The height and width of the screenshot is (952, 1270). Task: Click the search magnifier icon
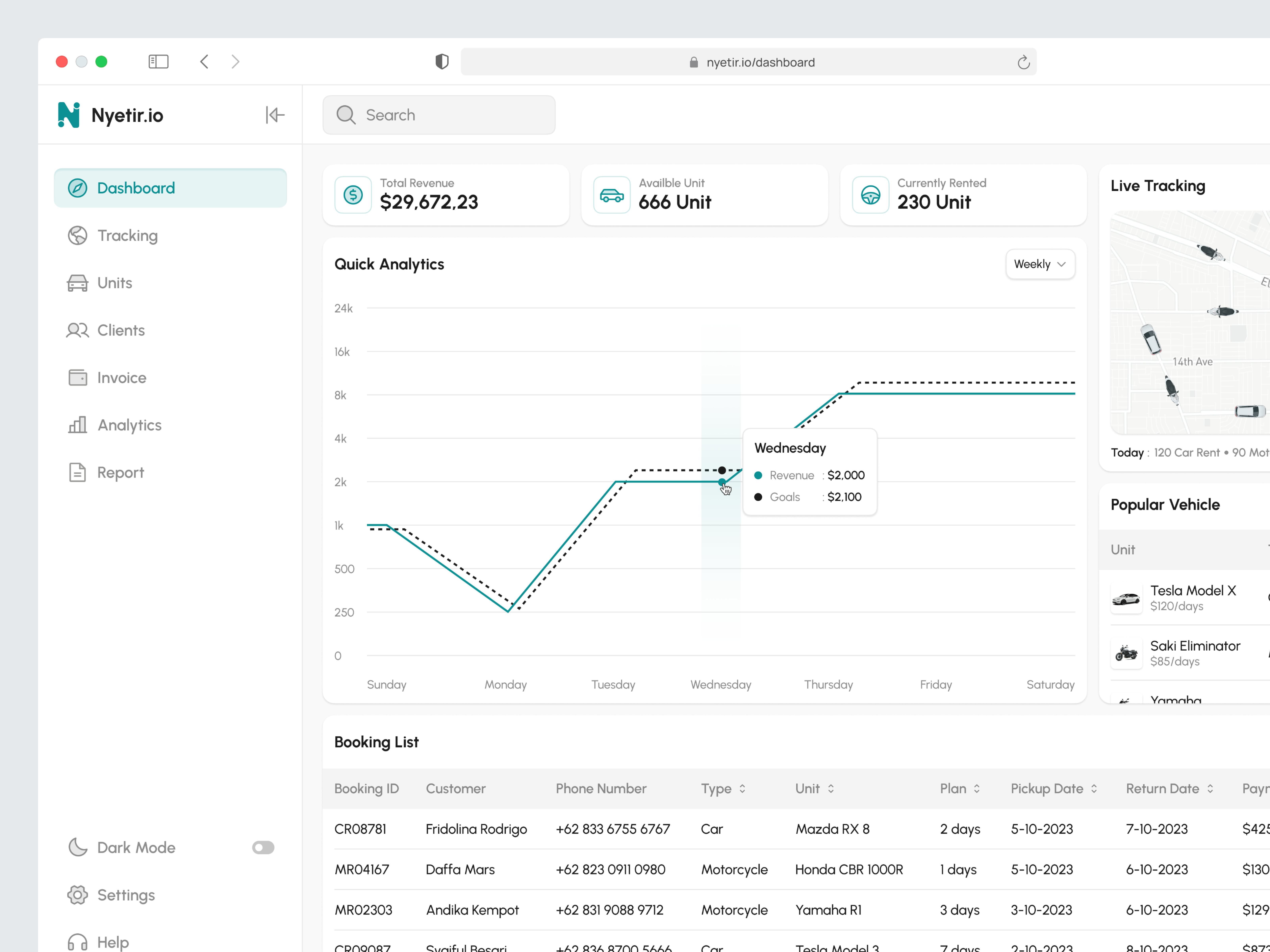pyautogui.click(x=346, y=115)
